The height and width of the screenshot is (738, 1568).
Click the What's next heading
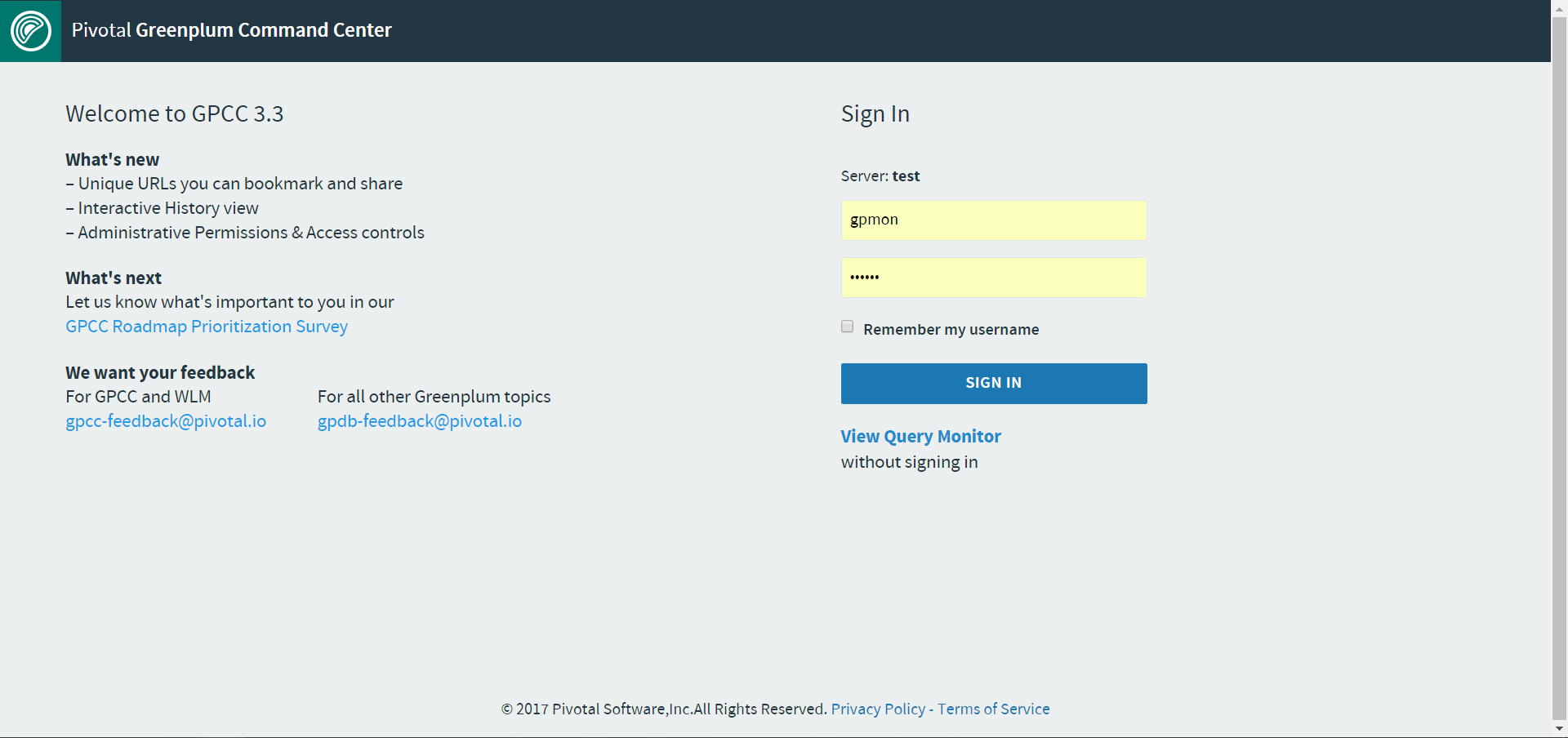[x=114, y=278]
